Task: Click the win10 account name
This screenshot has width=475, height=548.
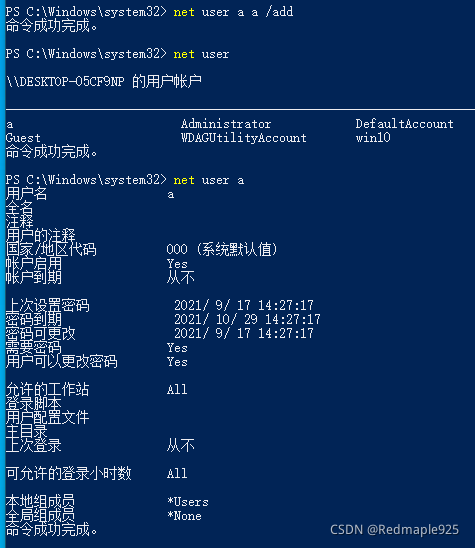Action: point(373,138)
